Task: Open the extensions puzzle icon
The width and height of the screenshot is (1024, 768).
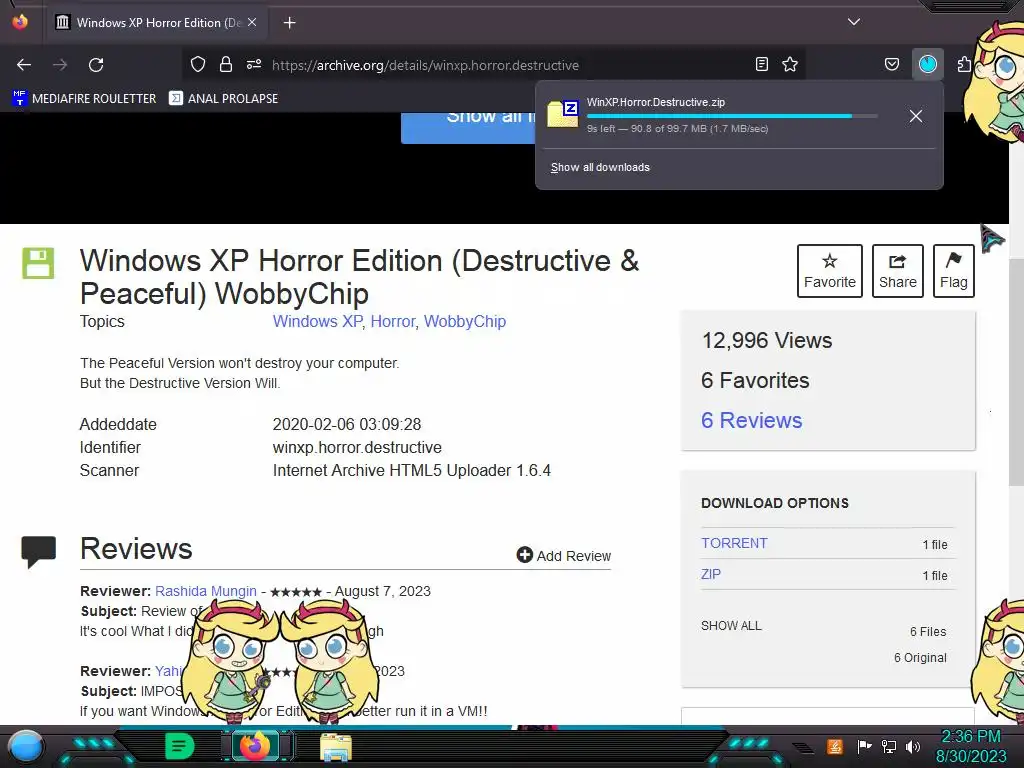Action: click(965, 64)
